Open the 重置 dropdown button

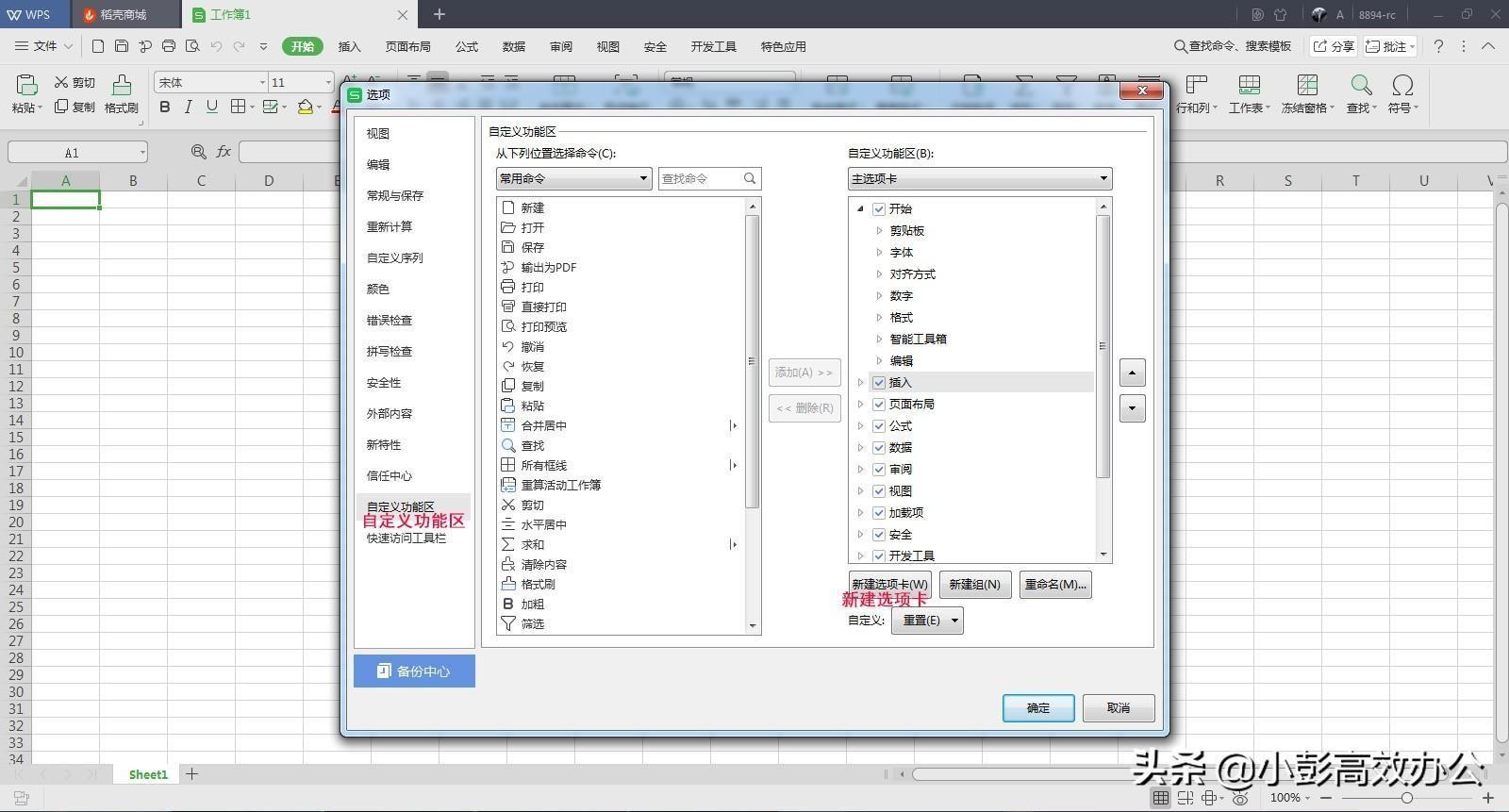[927, 621]
